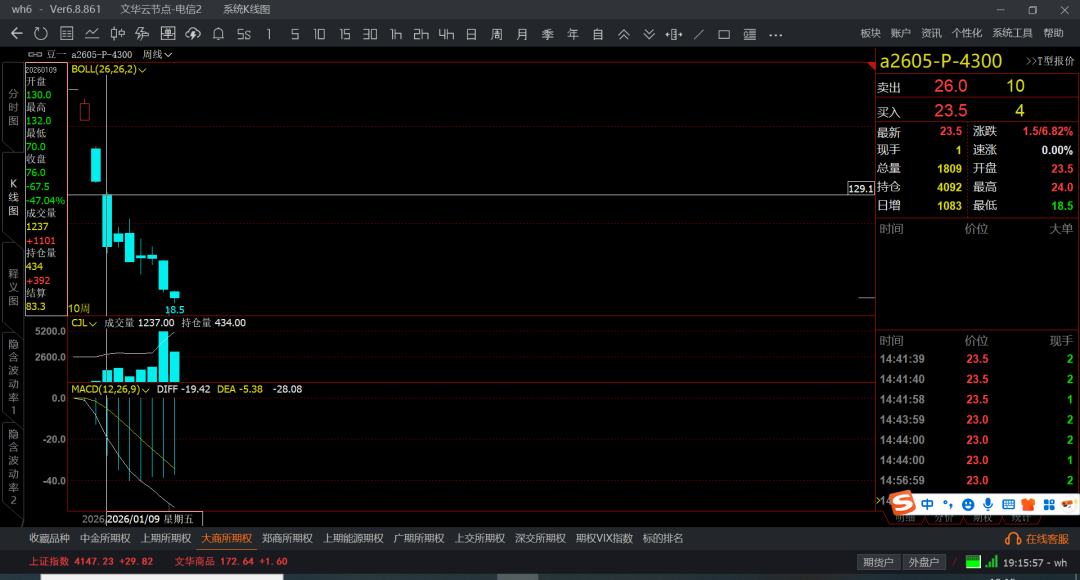Click the cloud lightning icon
The height and width of the screenshot is (580, 1080).
[193, 34]
